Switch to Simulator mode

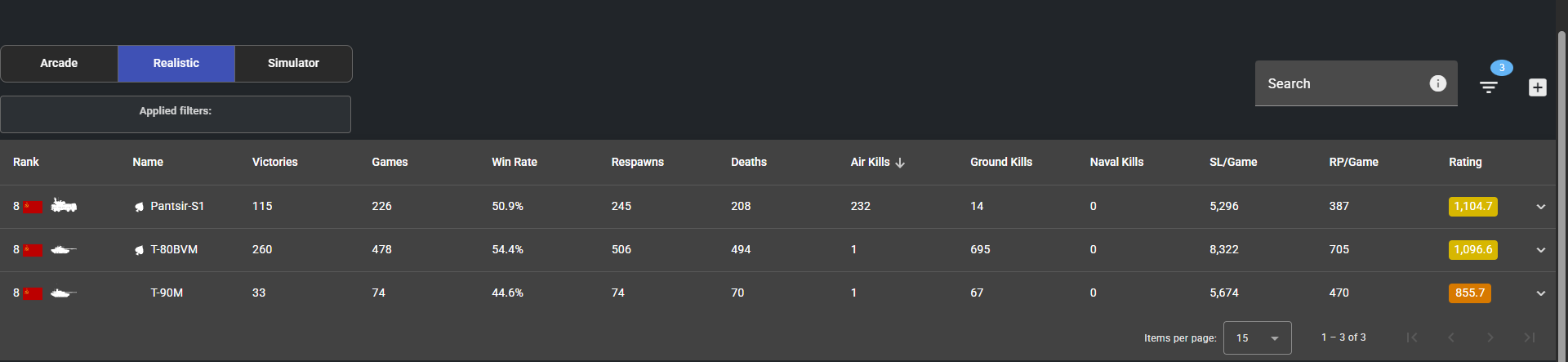(x=293, y=64)
